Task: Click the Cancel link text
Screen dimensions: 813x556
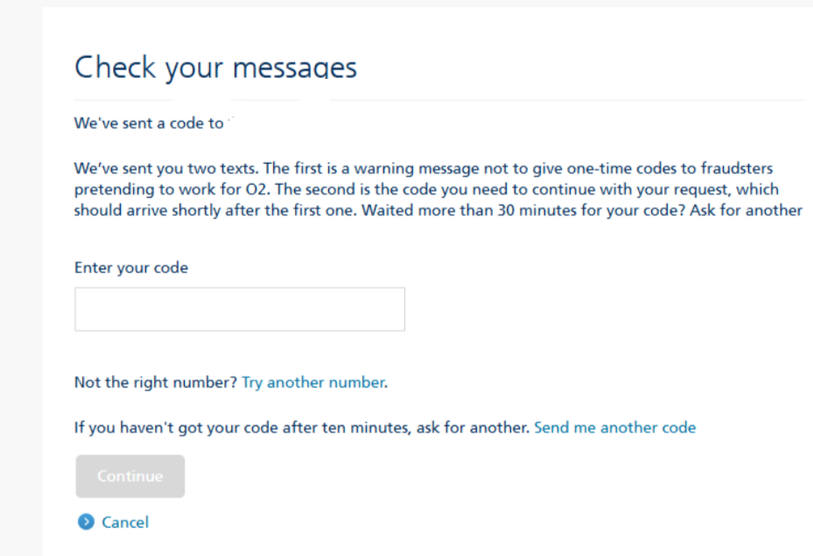Action: [x=125, y=522]
